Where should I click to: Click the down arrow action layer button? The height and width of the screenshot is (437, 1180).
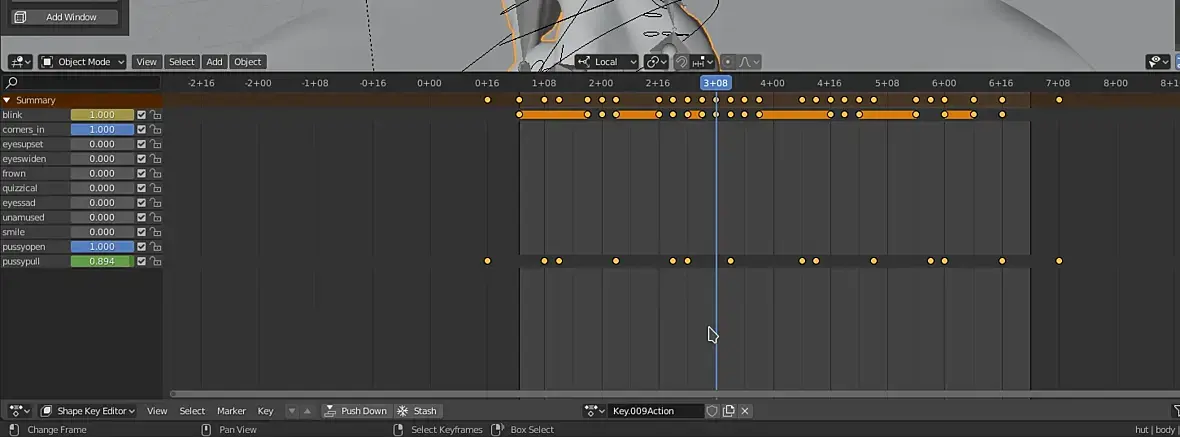[292, 411]
